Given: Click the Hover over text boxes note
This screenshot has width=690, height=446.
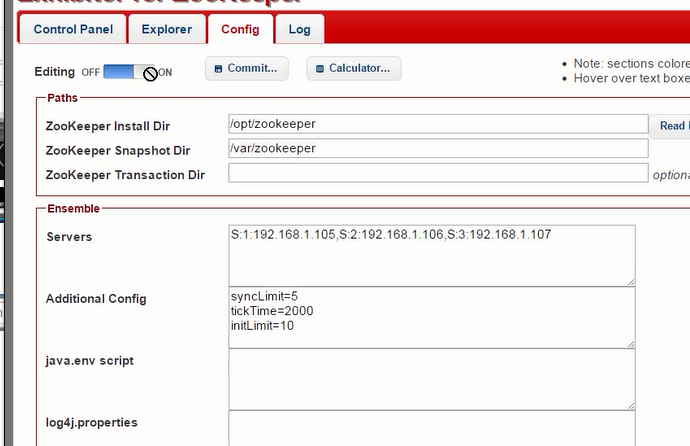Looking at the screenshot, I should click(x=631, y=78).
